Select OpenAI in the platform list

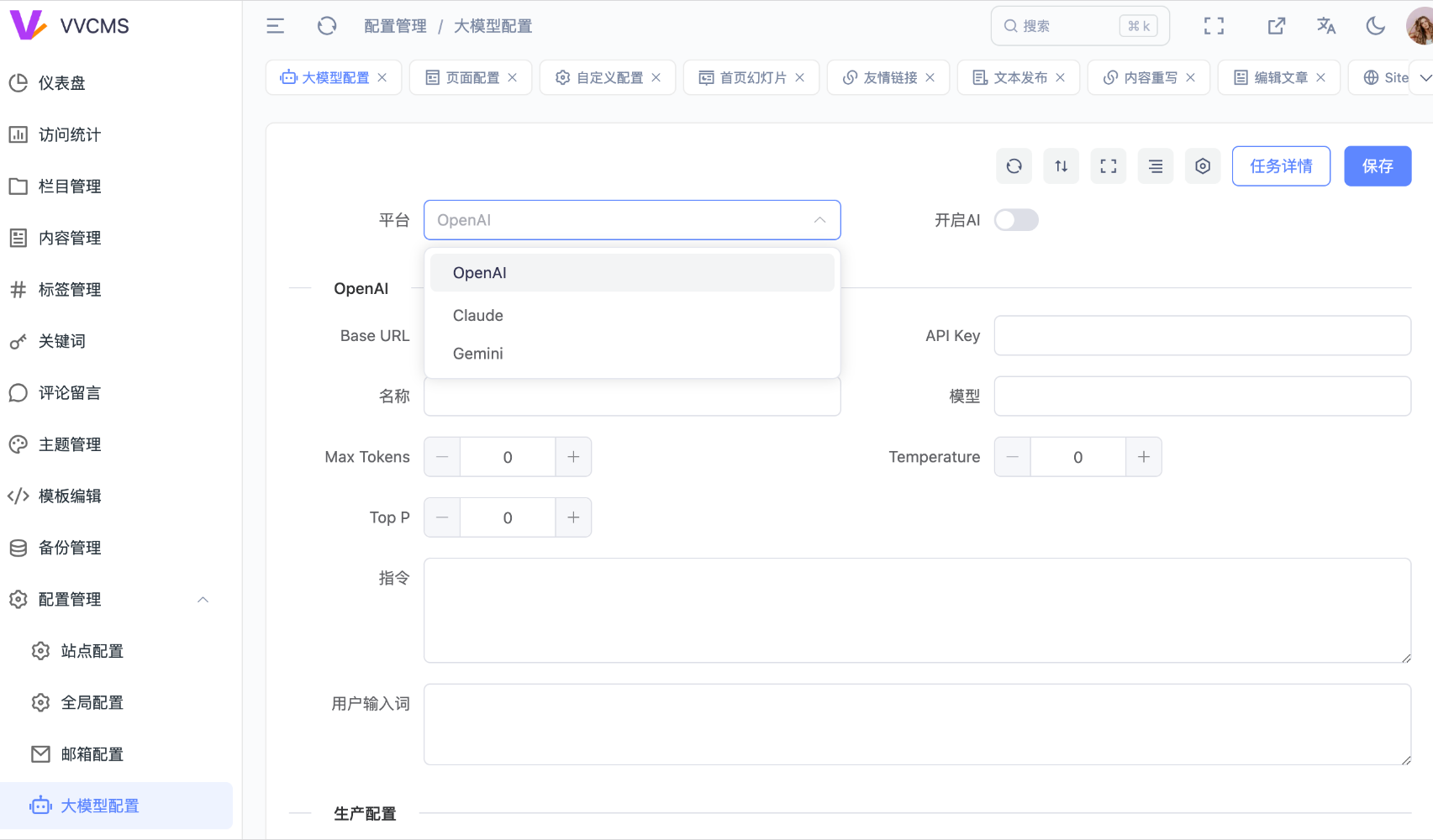(x=632, y=273)
